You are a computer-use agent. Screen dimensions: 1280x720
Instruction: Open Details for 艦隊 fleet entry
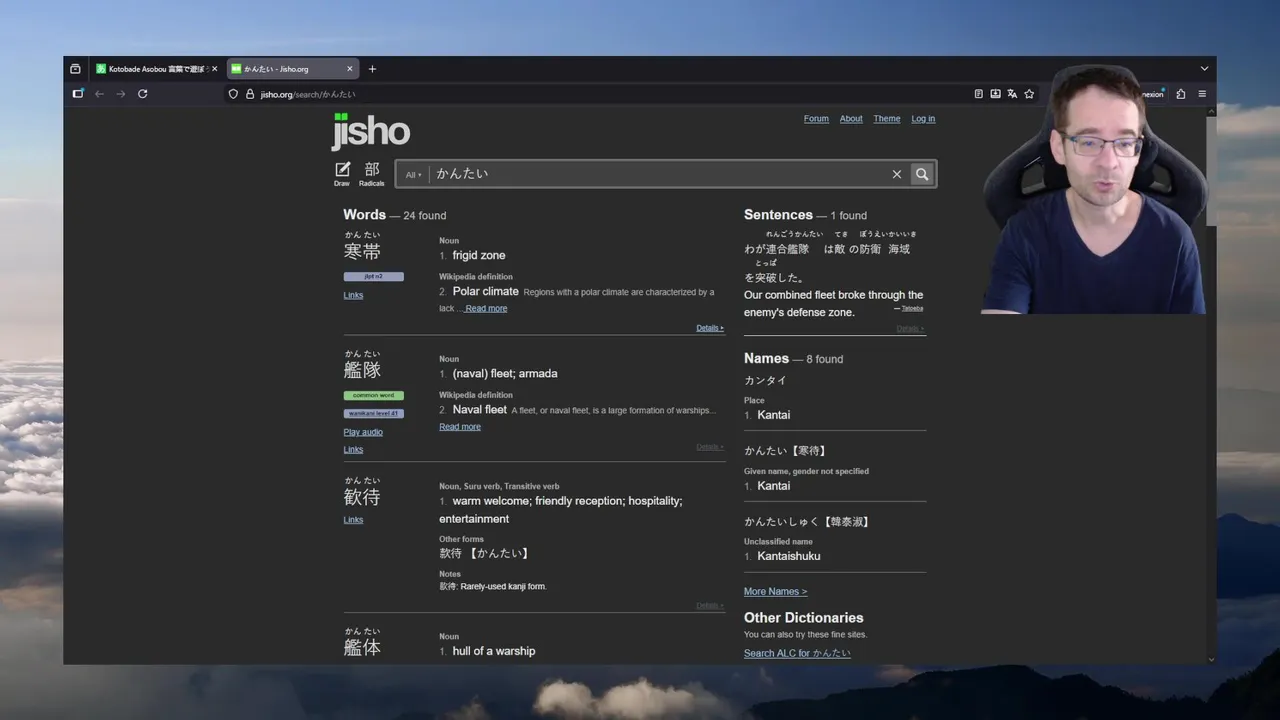710,447
